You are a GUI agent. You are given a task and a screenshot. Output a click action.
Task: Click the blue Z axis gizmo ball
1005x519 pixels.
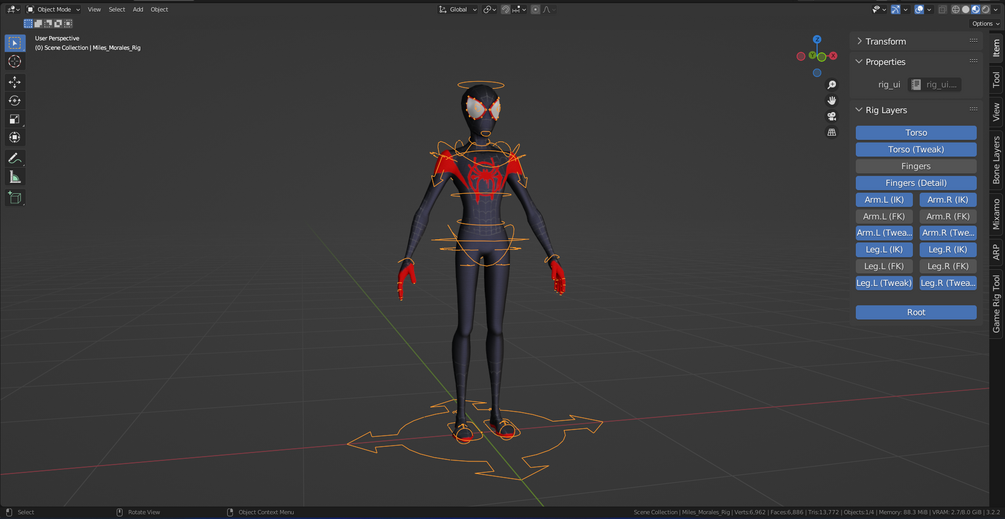click(x=817, y=40)
